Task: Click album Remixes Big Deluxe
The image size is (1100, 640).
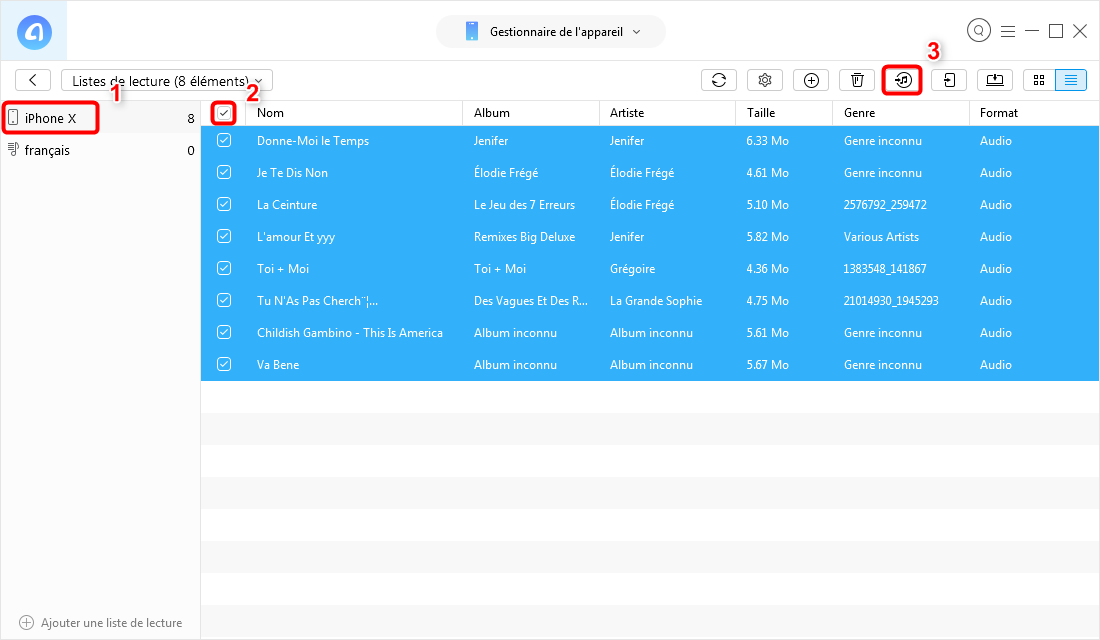Action: click(524, 236)
